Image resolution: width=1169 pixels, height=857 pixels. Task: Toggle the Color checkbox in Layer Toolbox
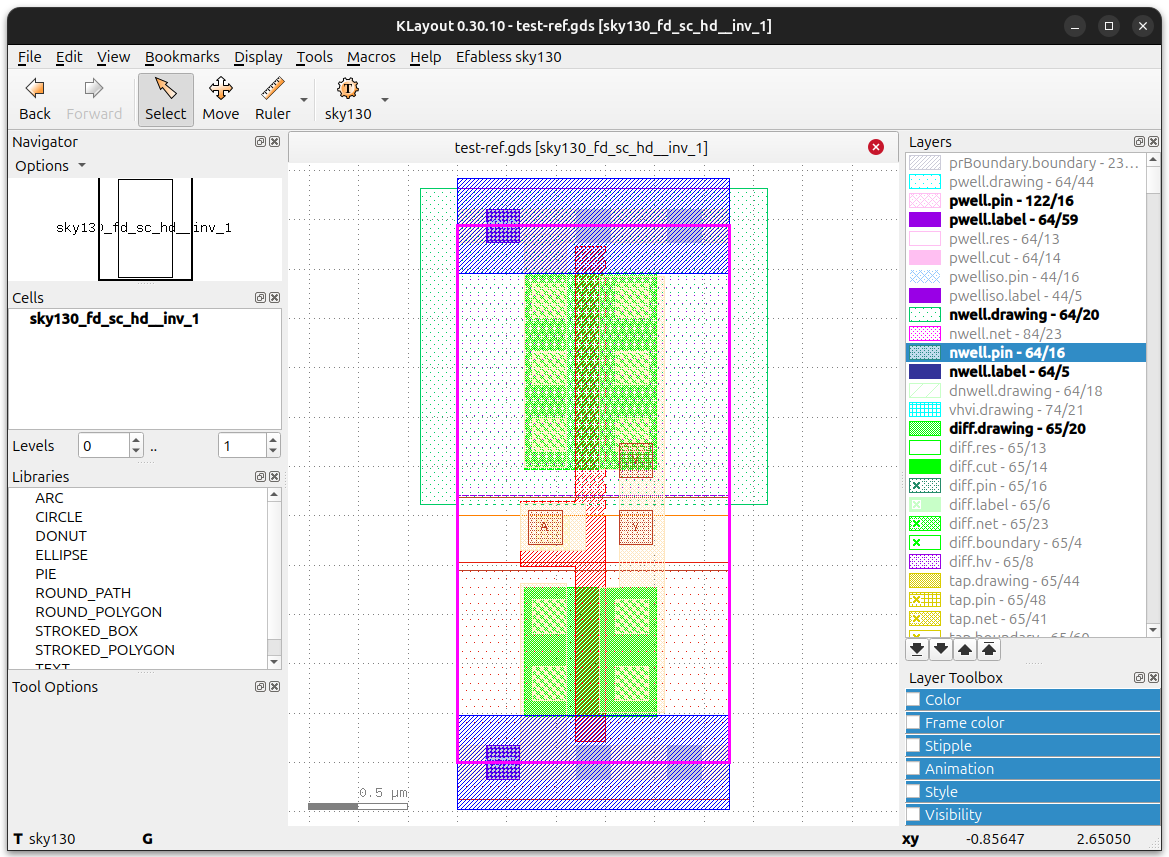point(913,700)
